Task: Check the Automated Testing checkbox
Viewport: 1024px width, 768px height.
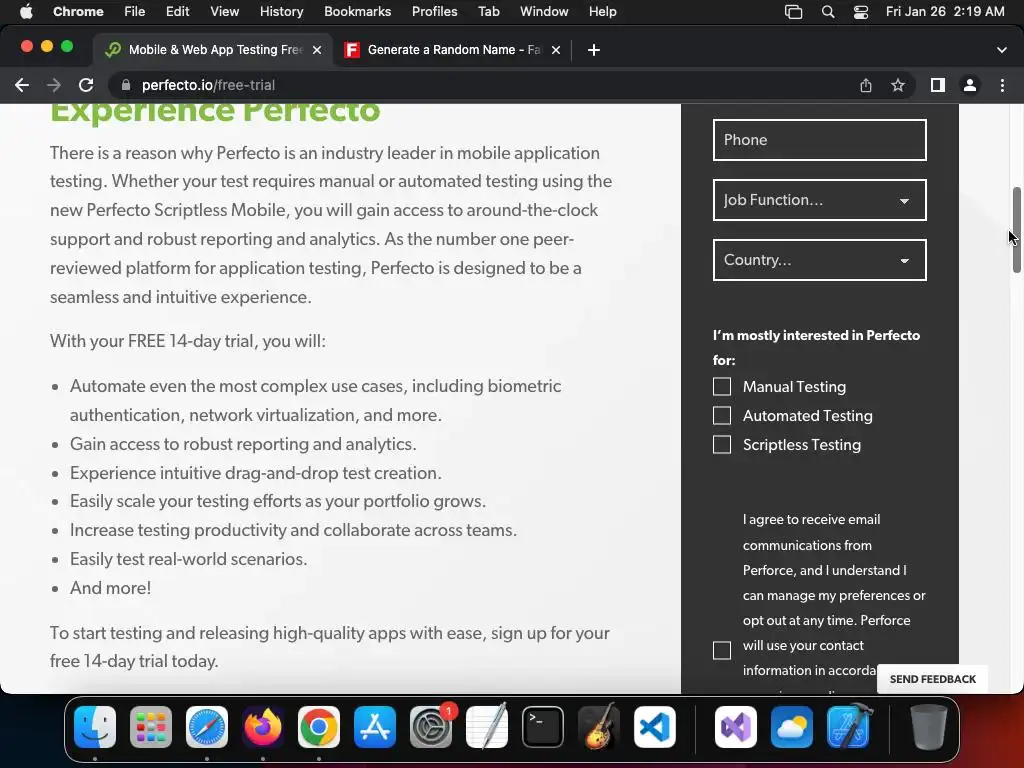Action: pos(722,415)
